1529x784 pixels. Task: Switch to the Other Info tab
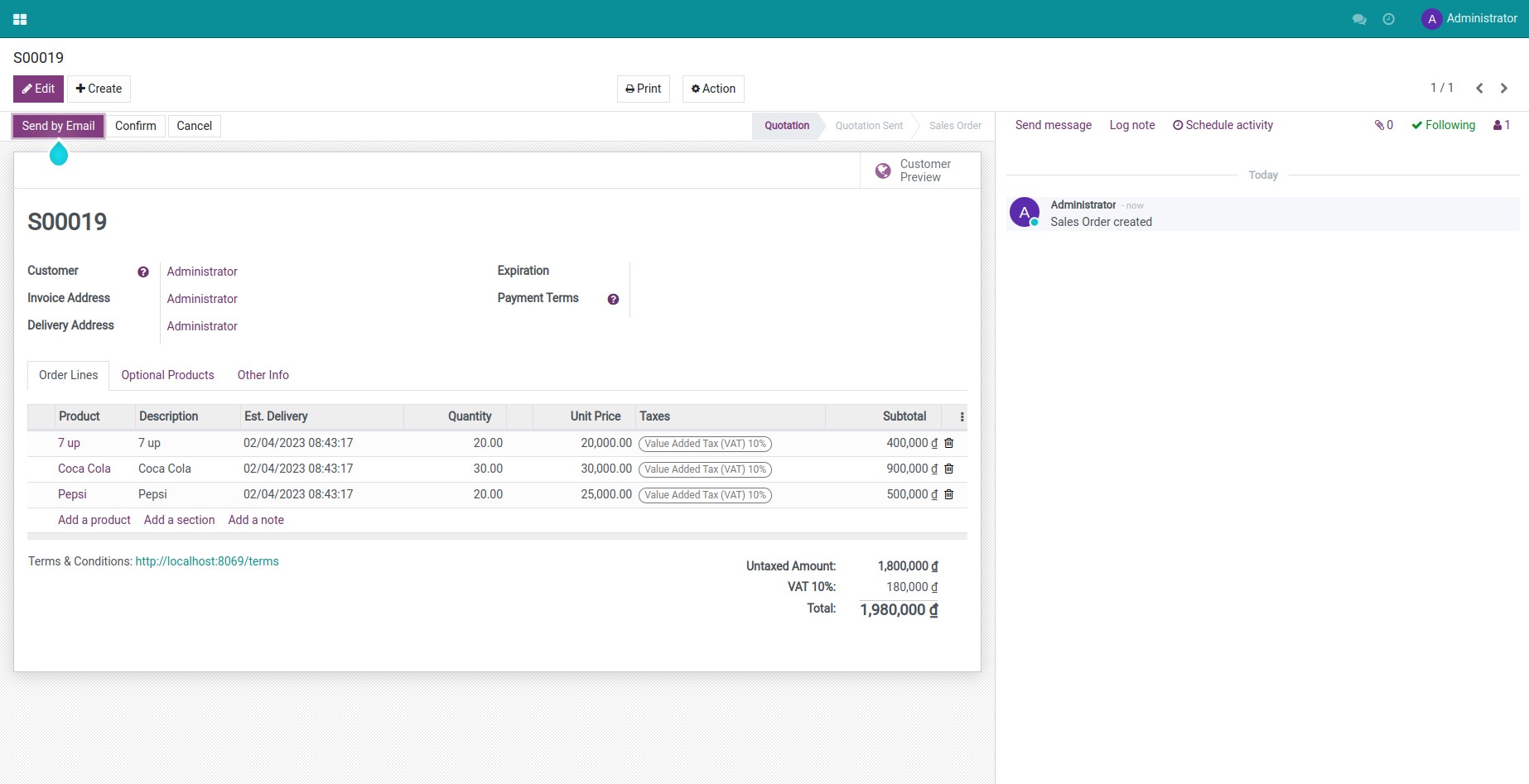coord(263,375)
